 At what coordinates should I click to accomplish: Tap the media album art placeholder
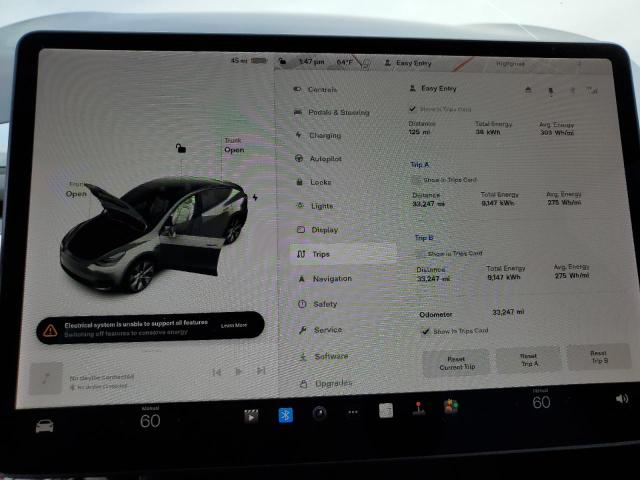(46, 378)
